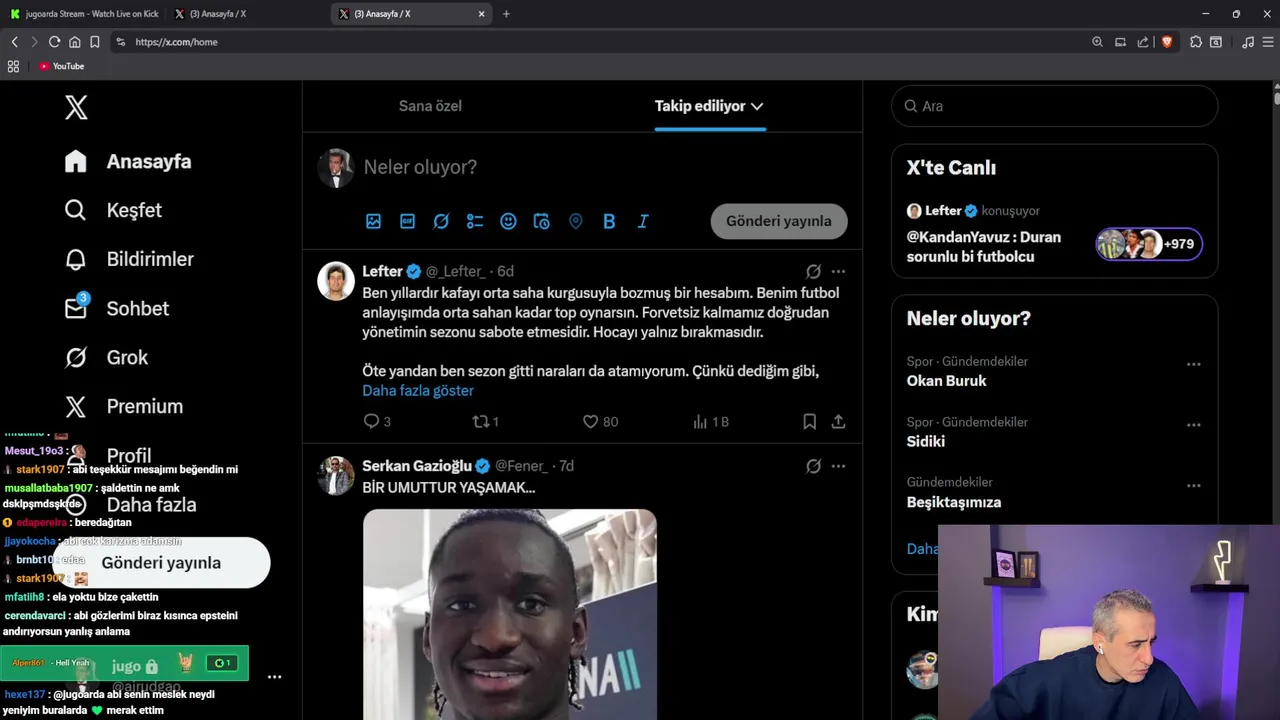The image size is (1280, 720).
Task: Open Takip ediliyor tab dropdown
Action: tap(709, 106)
